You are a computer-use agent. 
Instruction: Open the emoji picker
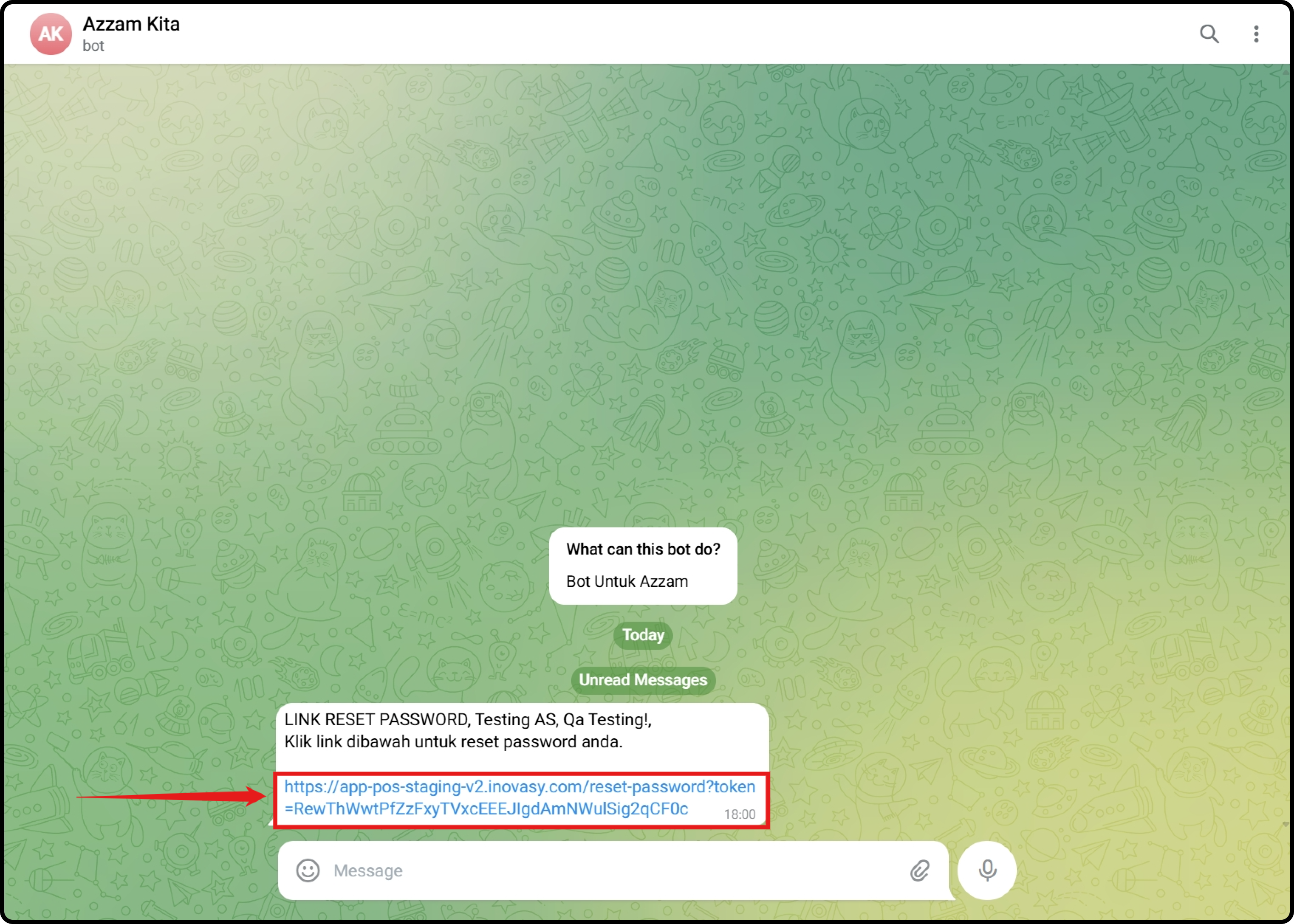[x=308, y=870]
